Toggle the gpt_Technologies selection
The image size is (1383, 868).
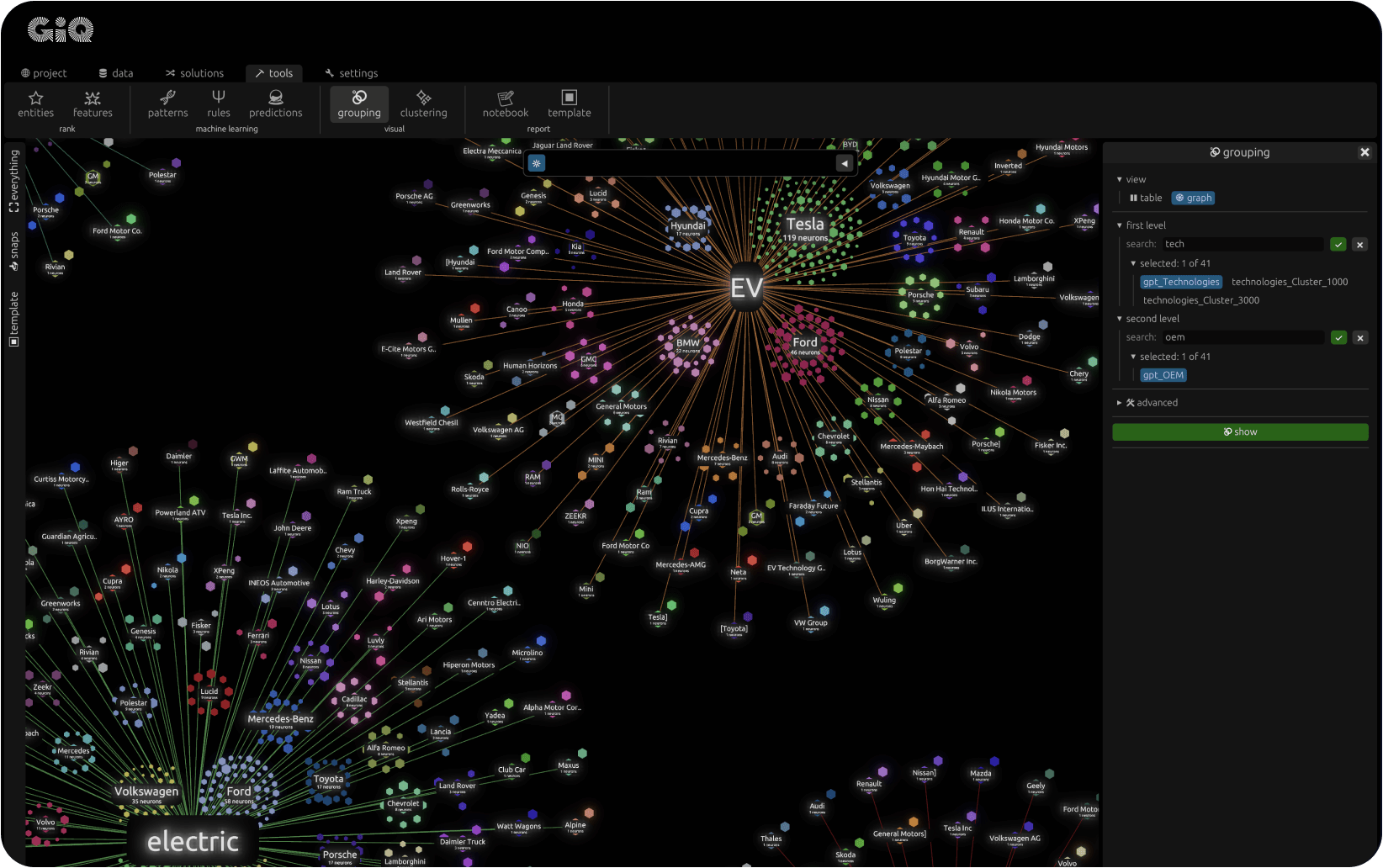1181,282
